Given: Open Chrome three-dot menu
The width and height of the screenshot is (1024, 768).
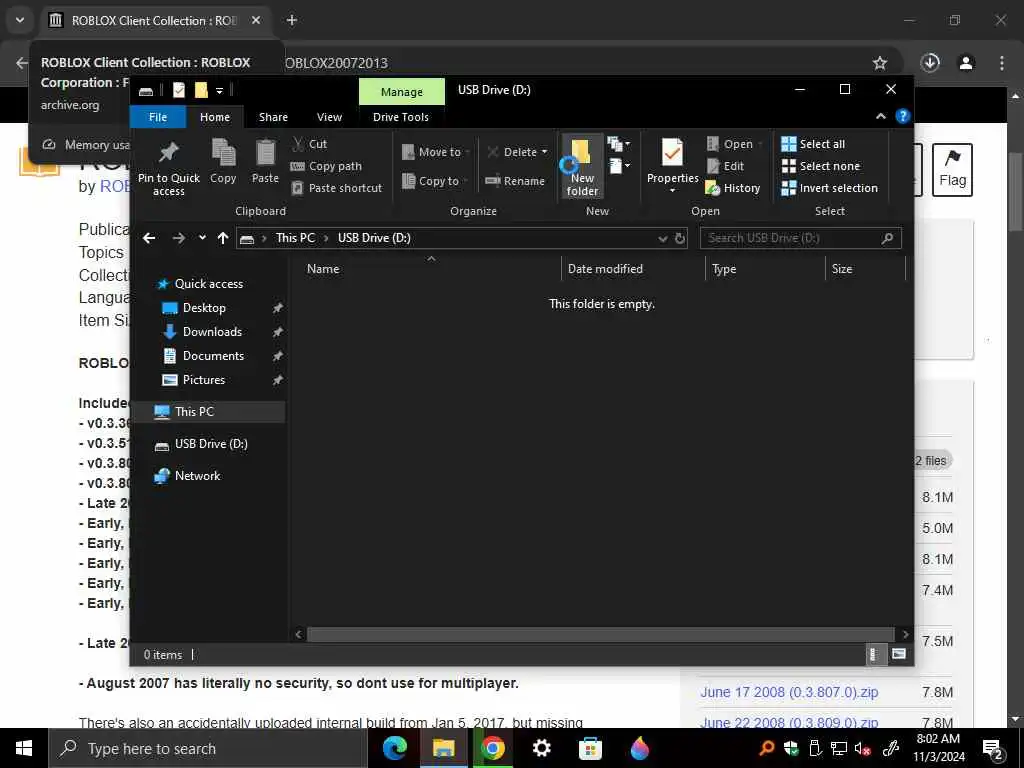Looking at the screenshot, I should tap(1002, 63).
